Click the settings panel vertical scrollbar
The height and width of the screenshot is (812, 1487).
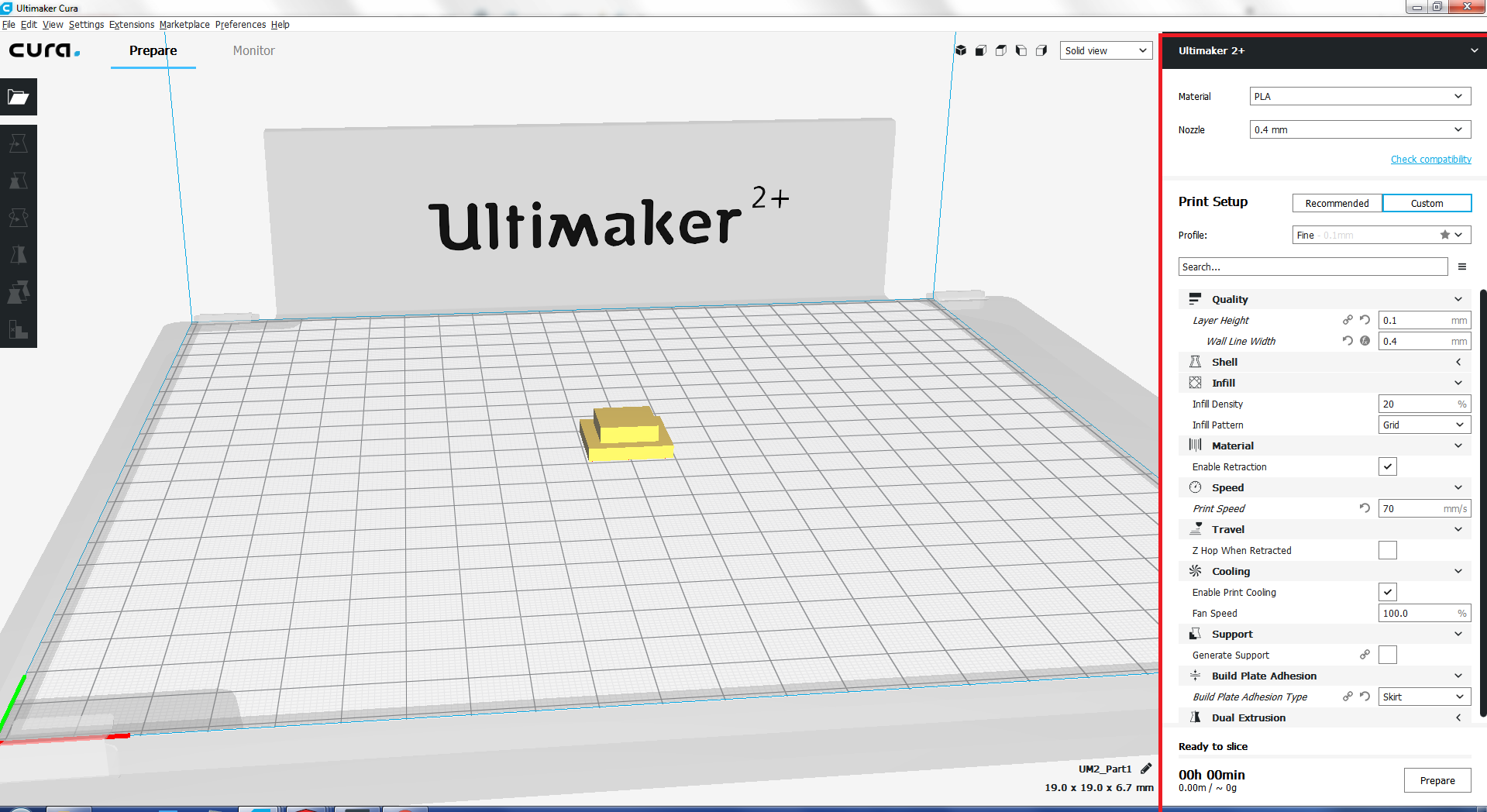(x=1483, y=504)
